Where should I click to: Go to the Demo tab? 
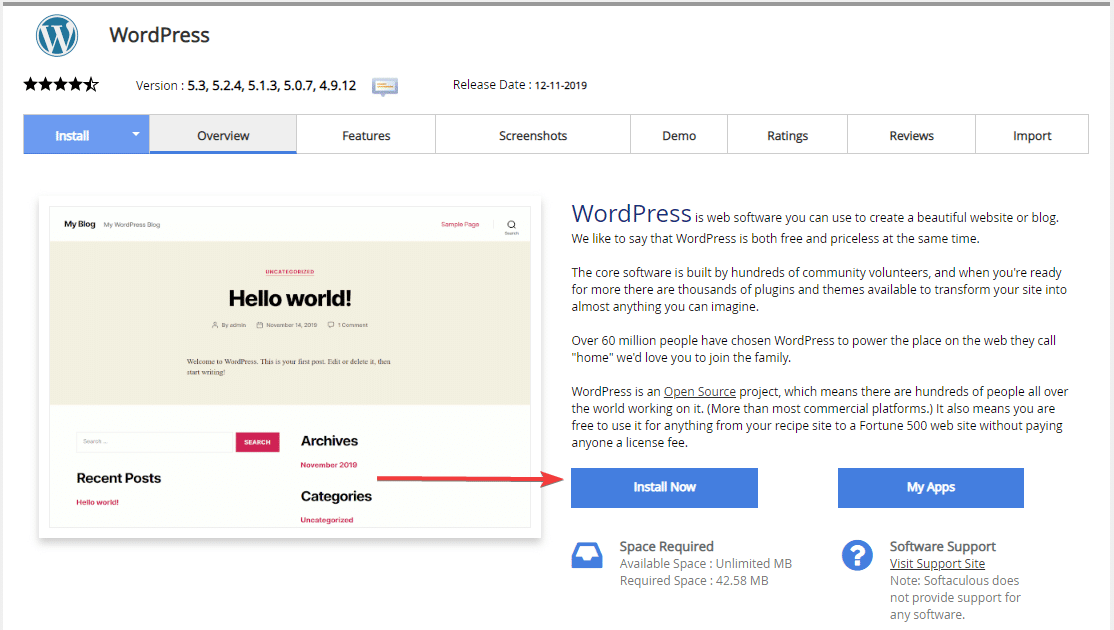(679, 136)
